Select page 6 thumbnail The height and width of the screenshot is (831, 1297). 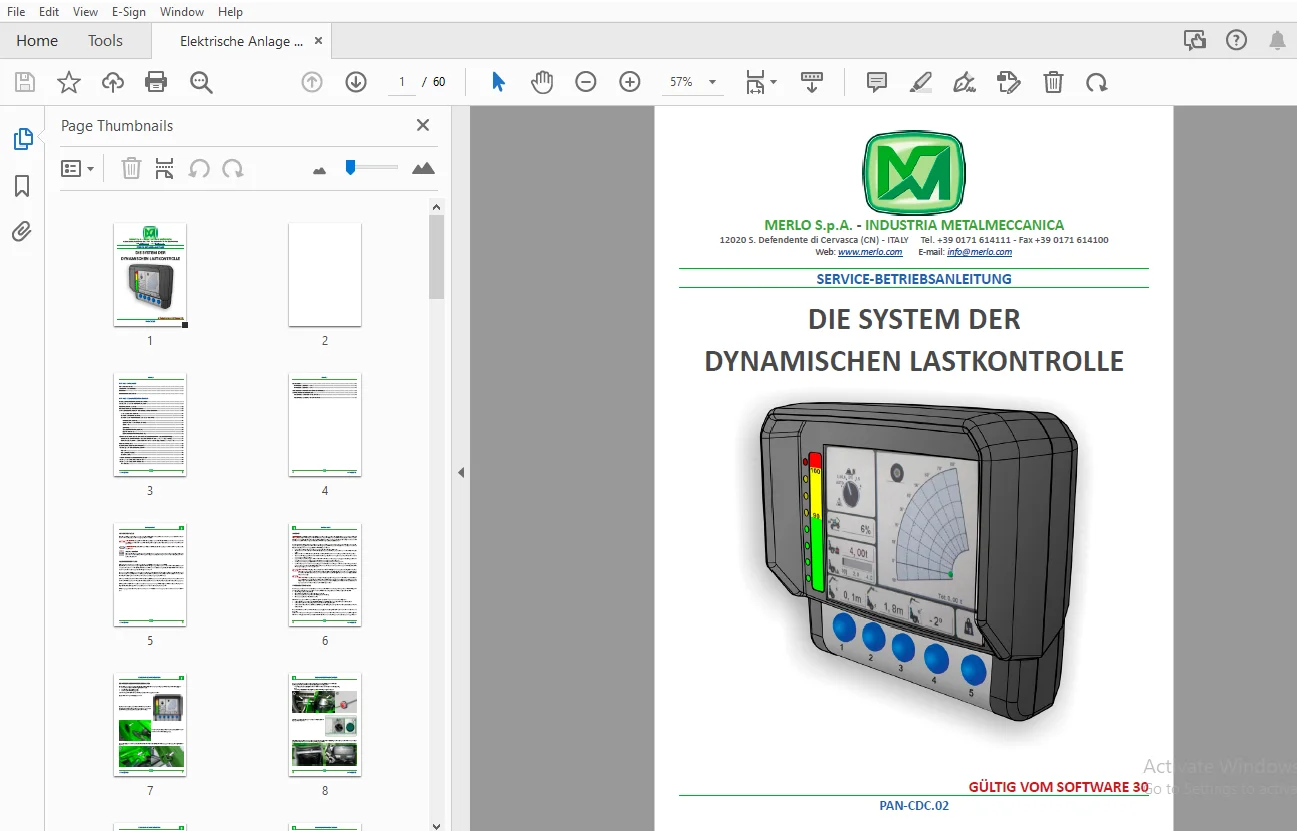(x=325, y=575)
